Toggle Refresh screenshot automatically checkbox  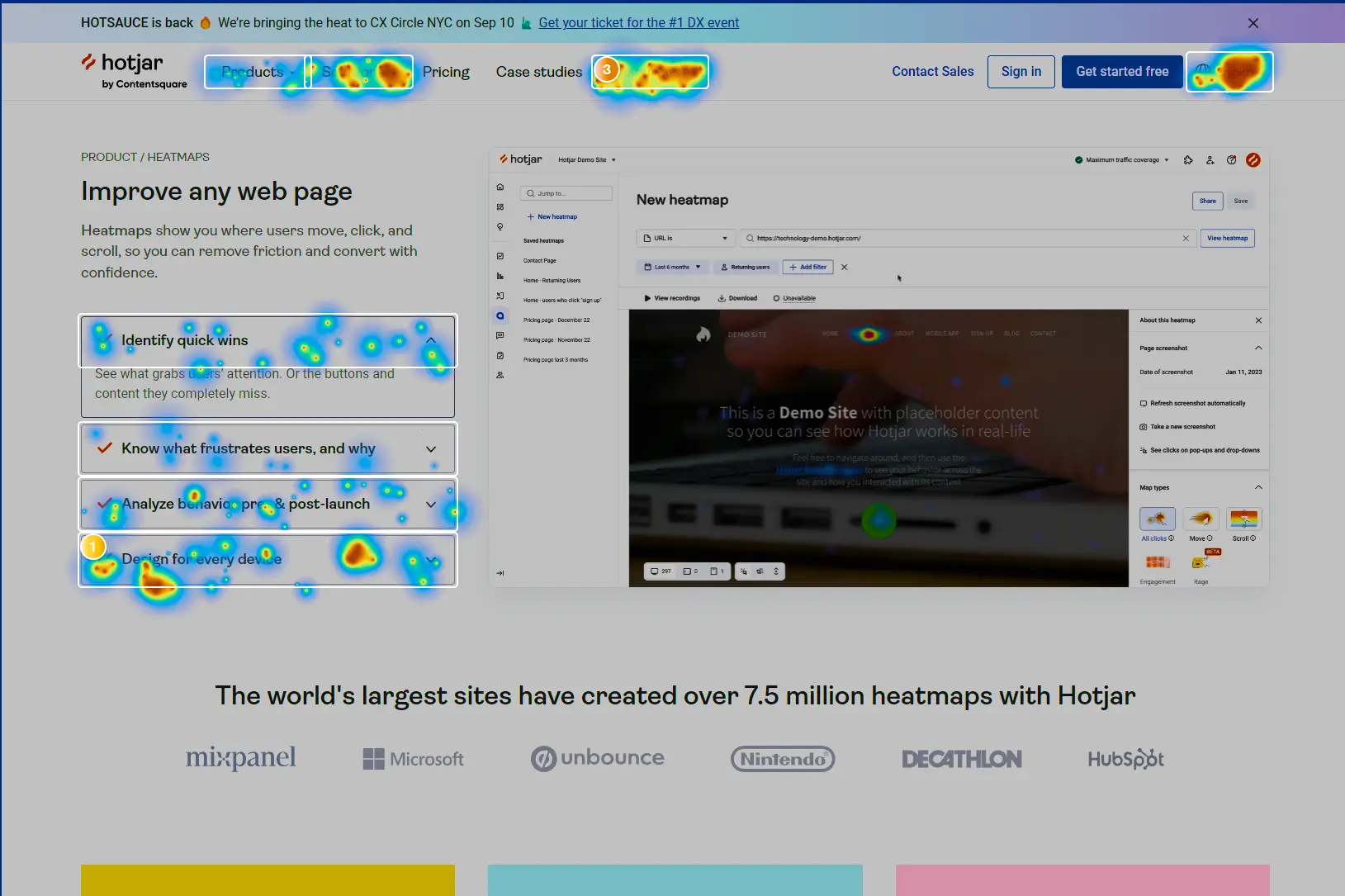click(x=1144, y=404)
